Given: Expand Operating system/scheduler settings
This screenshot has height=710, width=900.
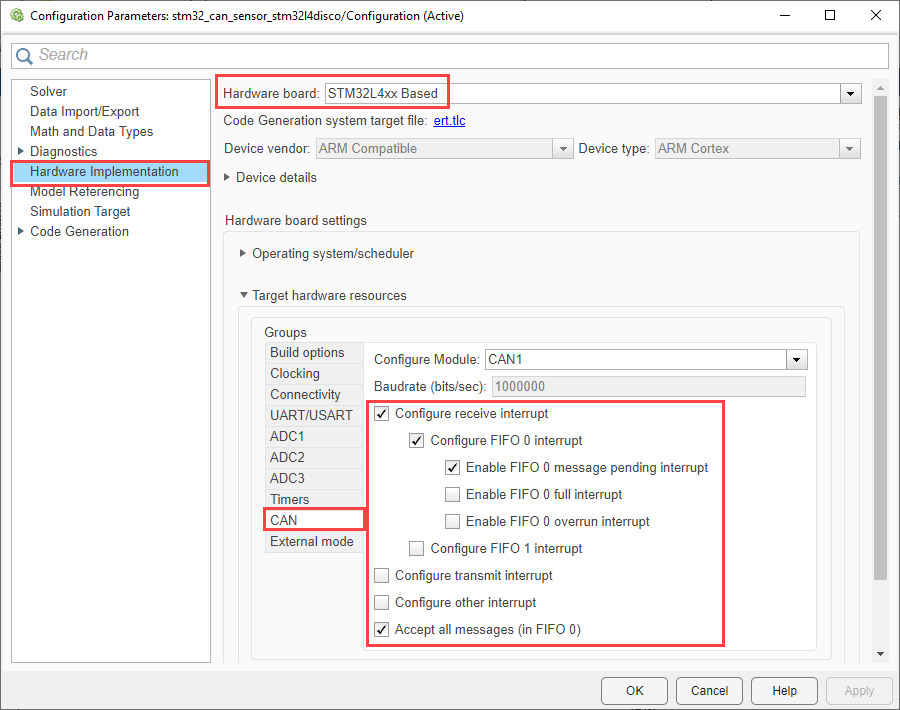Looking at the screenshot, I should coord(243,253).
